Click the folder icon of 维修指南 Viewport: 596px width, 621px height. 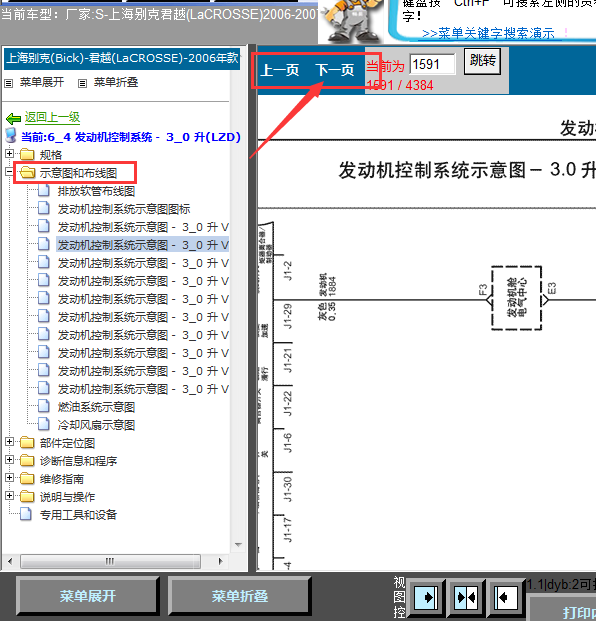pos(27,478)
